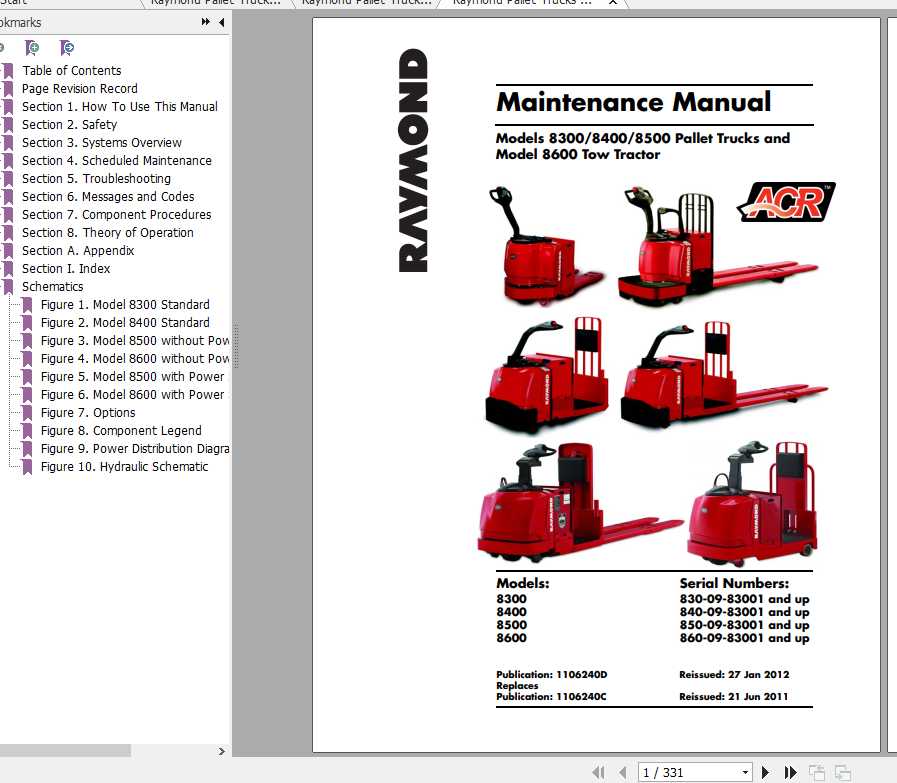Open Figure 8. Component Legend bookmark
Screen dimensions: 897x783
coord(121,431)
